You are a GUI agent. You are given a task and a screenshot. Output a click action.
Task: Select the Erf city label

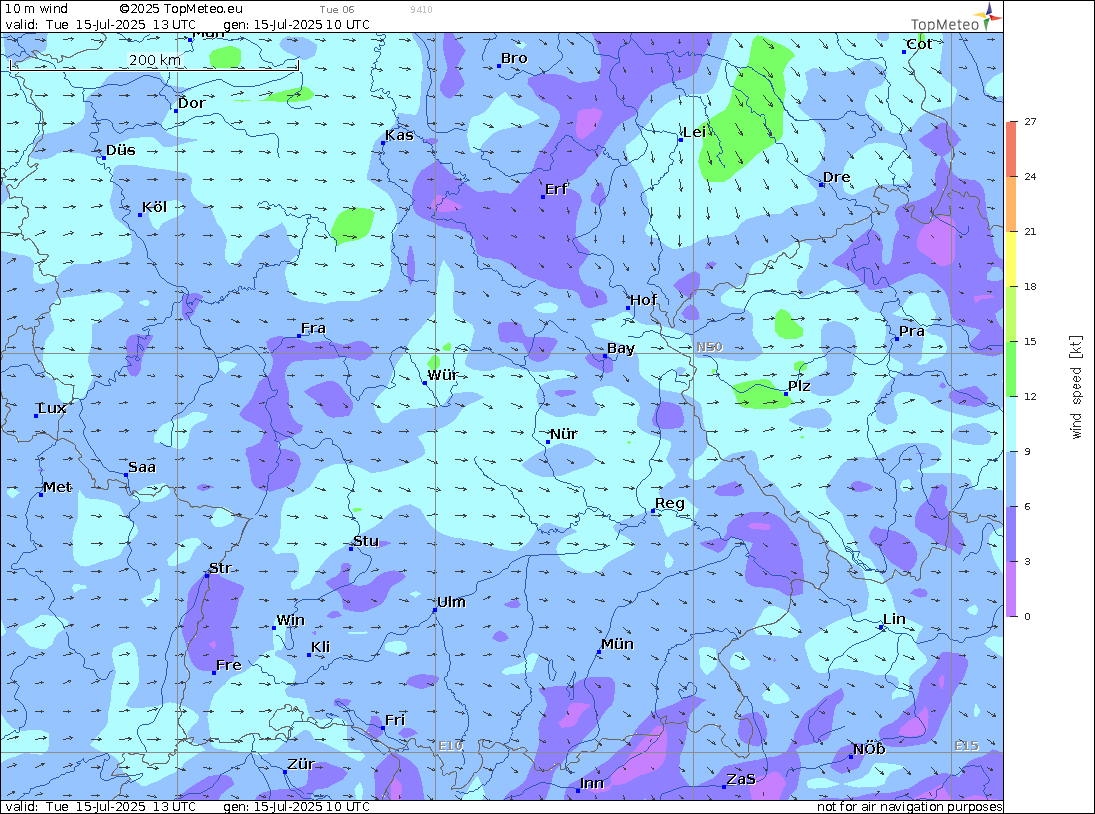[x=556, y=189]
